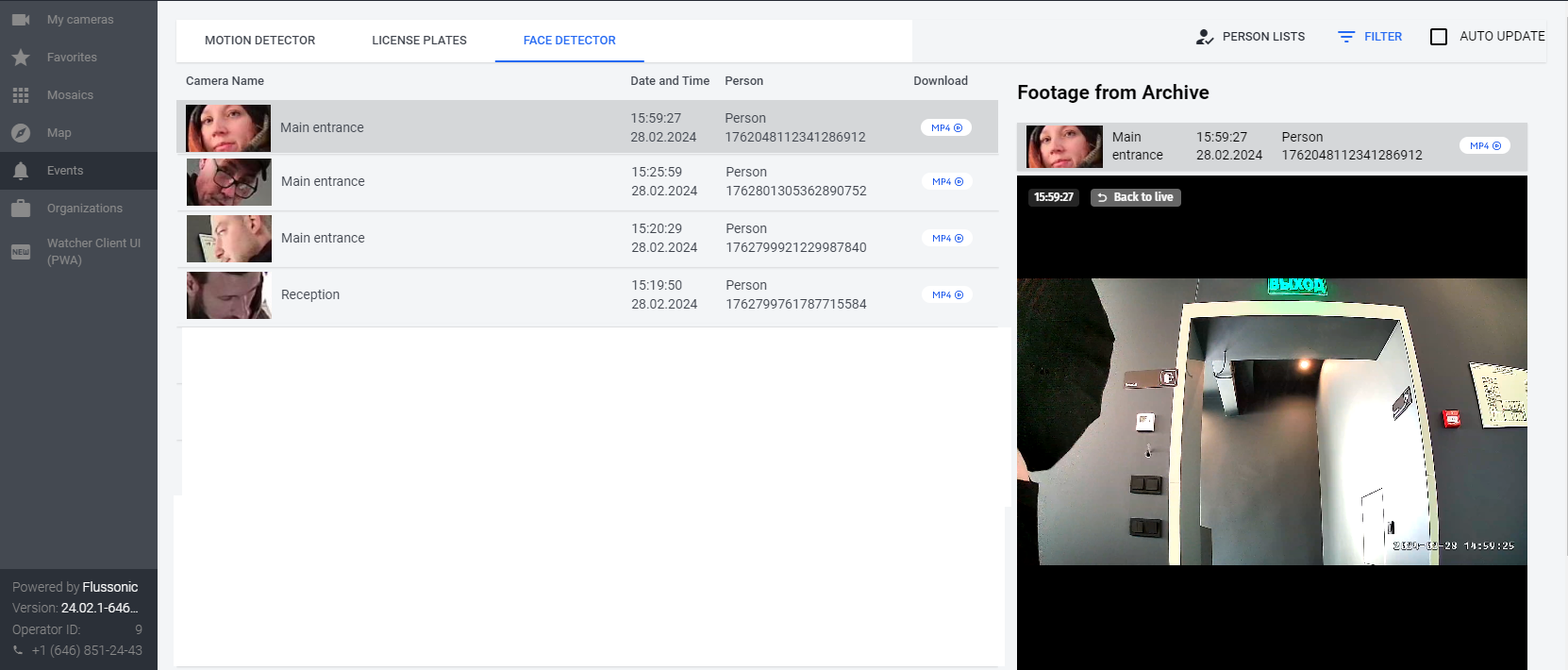Image resolution: width=1568 pixels, height=670 pixels.
Task: Open Watcher Client UI (PWA)
Action: (x=92, y=251)
